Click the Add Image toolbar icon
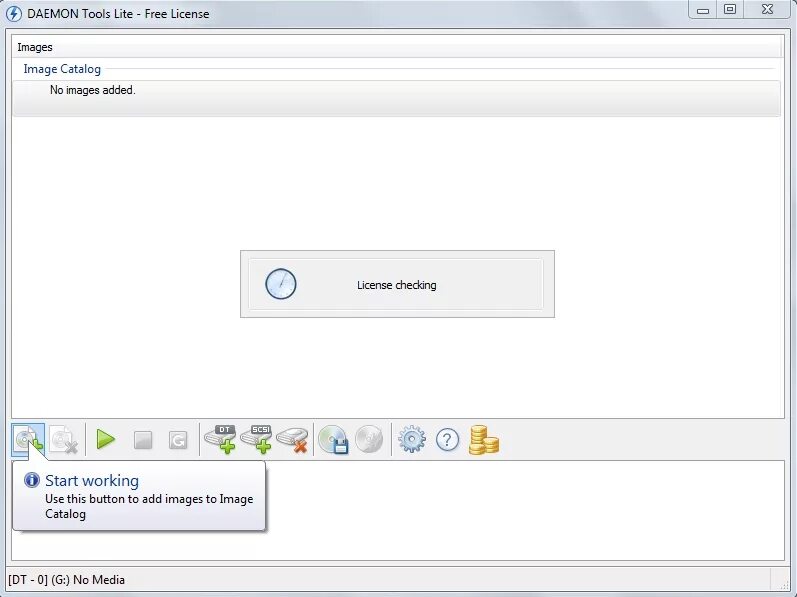 point(28,440)
